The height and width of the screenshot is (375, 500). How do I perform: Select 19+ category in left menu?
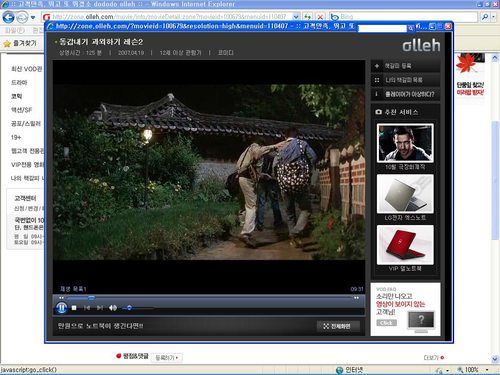click(x=16, y=137)
